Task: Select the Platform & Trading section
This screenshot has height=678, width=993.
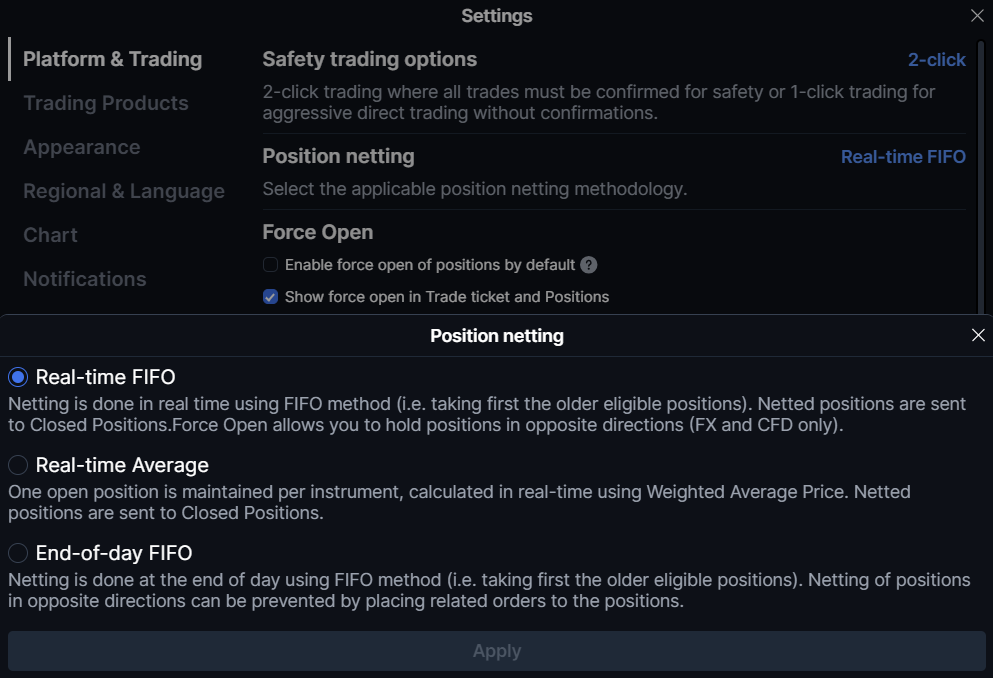Action: pyautogui.click(x=113, y=59)
